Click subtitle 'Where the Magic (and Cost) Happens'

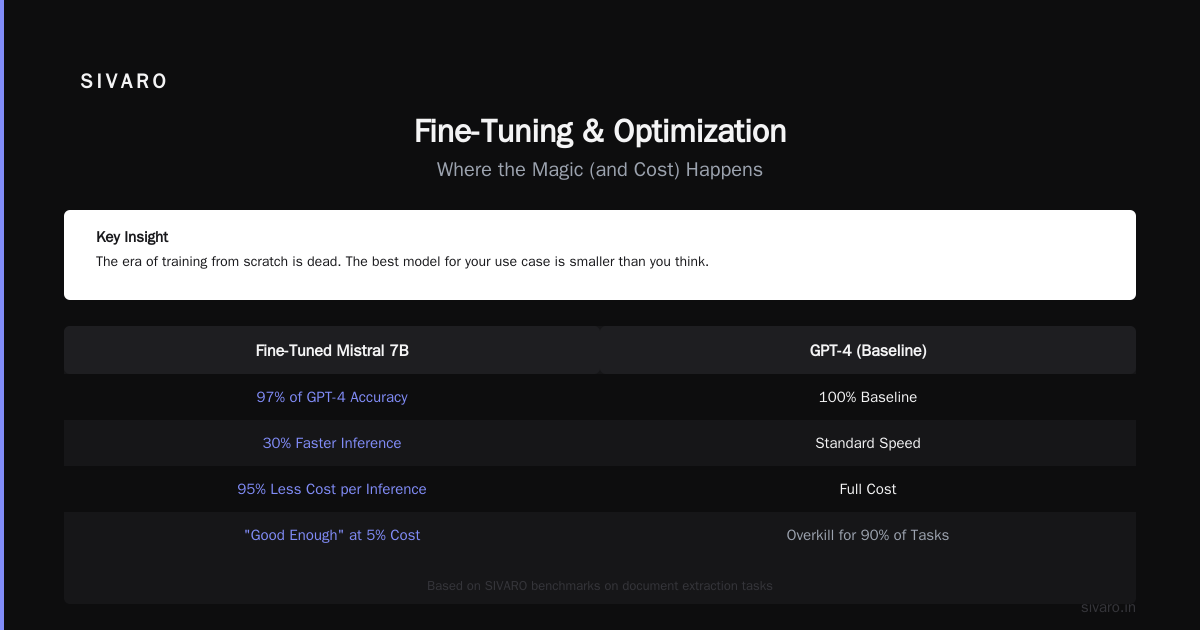pos(600,170)
